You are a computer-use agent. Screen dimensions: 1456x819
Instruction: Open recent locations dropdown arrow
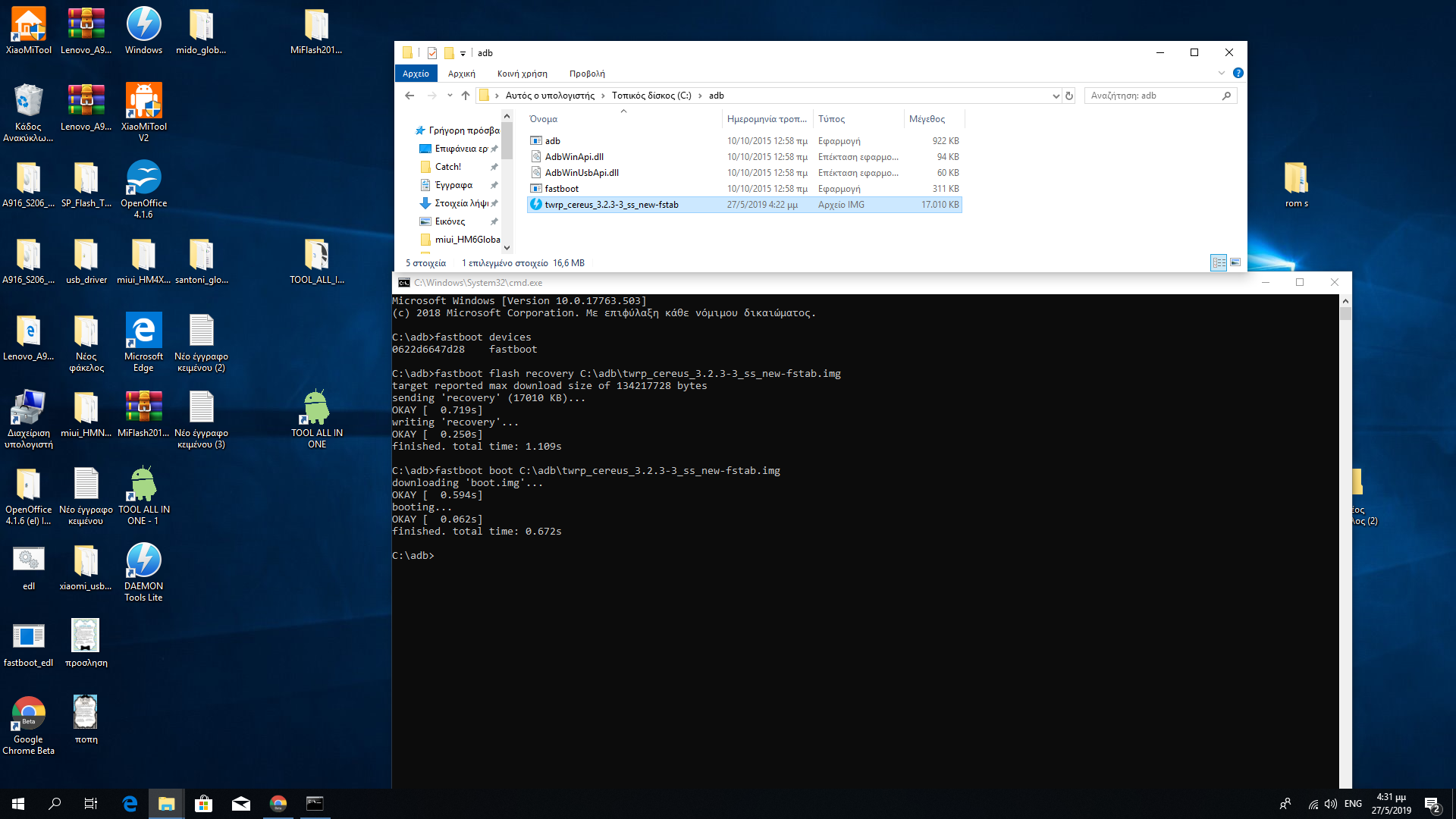pyautogui.click(x=450, y=96)
